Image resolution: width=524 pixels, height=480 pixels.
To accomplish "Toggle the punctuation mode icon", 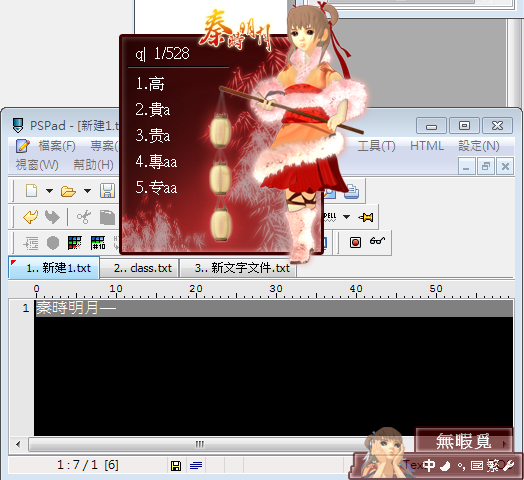I will click(x=462, y=466).
